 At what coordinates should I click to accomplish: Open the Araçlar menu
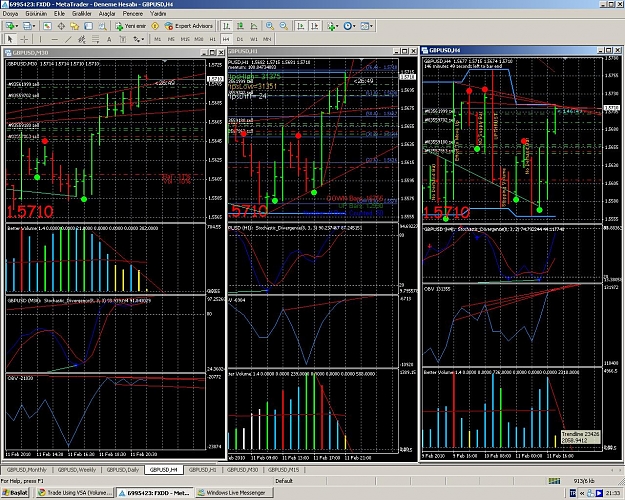pyautogui.click(x=107, y=14)
